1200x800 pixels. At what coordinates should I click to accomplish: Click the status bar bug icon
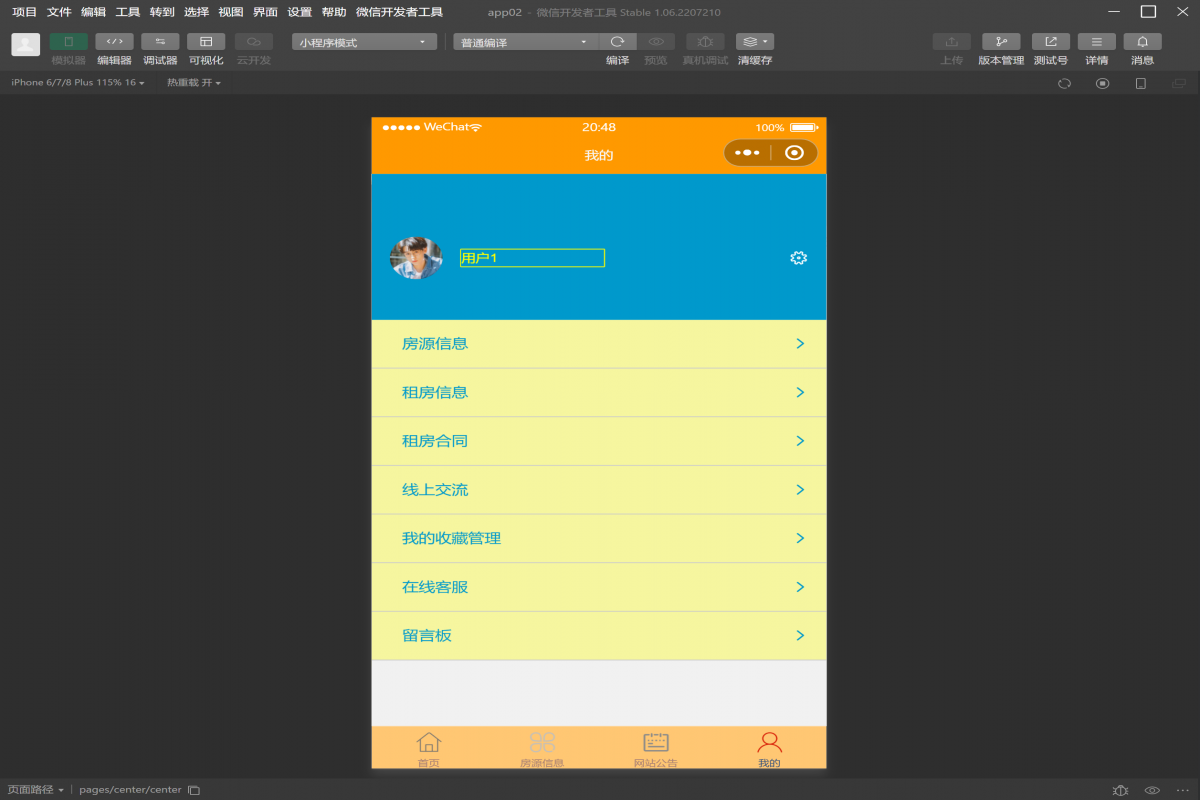tap(1120, 790)
